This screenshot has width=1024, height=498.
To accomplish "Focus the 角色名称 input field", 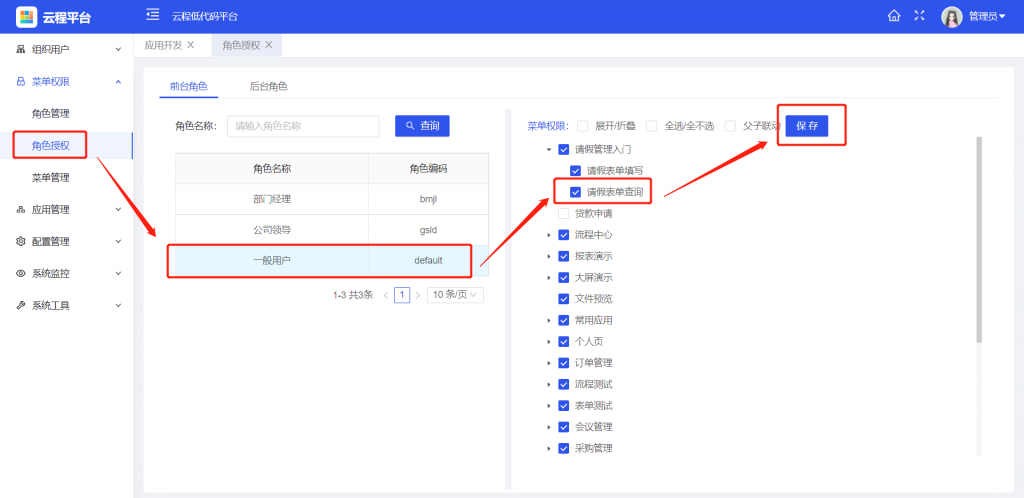I will [x=303, y=126].
